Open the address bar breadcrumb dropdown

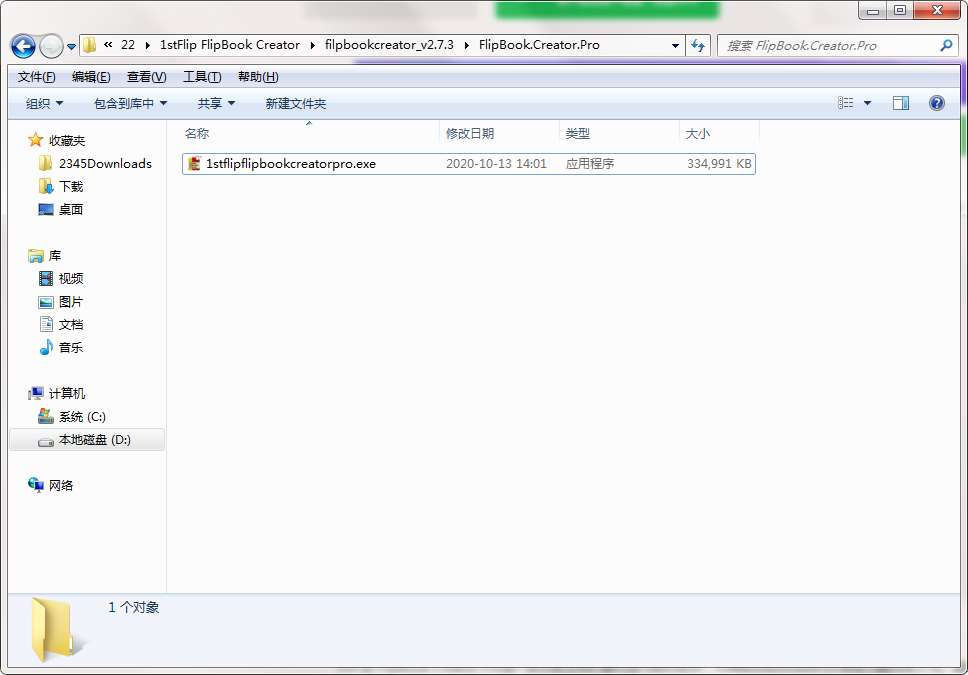coord(676,45)
